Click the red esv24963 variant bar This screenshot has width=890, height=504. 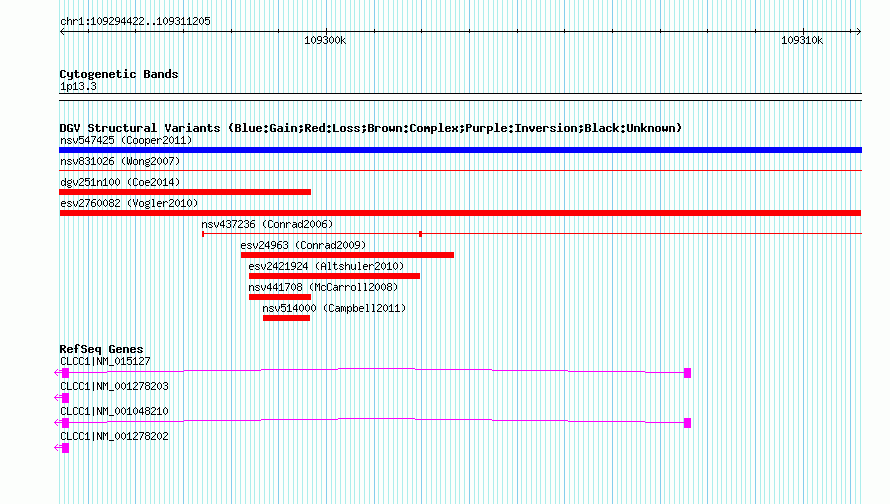click(347, 255)
